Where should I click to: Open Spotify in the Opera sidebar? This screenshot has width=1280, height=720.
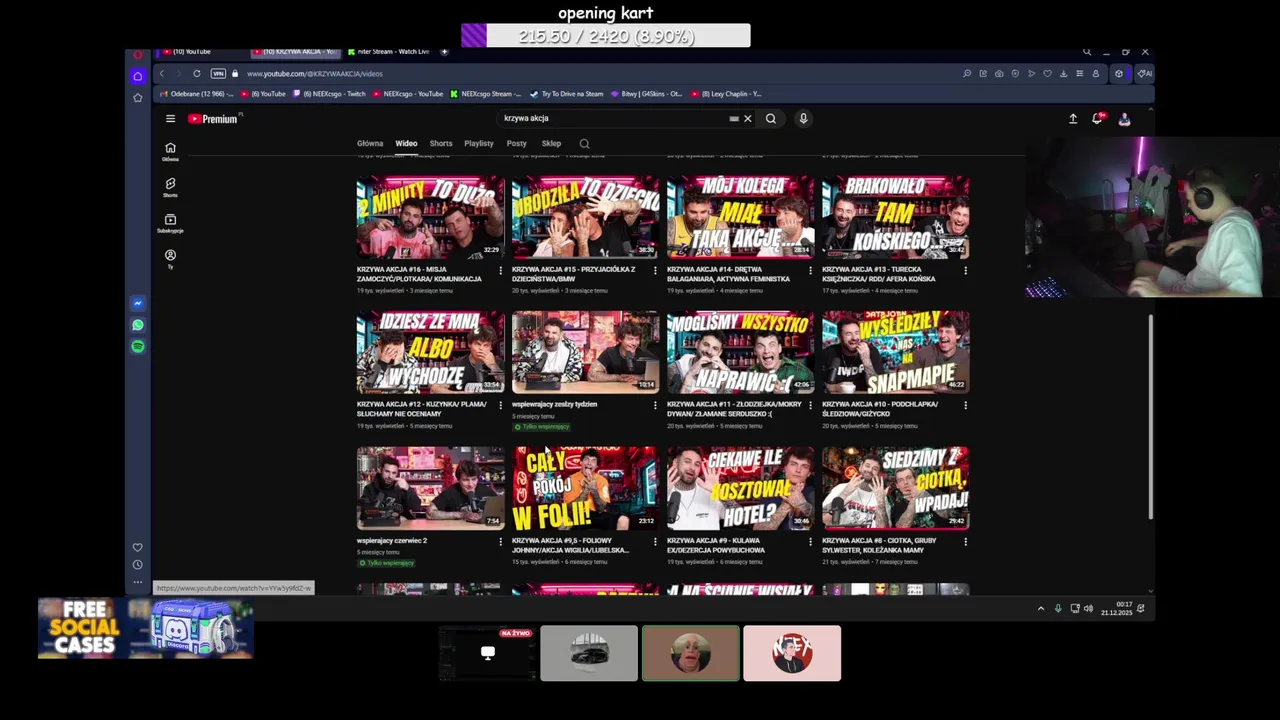click(x=138, y=346)
